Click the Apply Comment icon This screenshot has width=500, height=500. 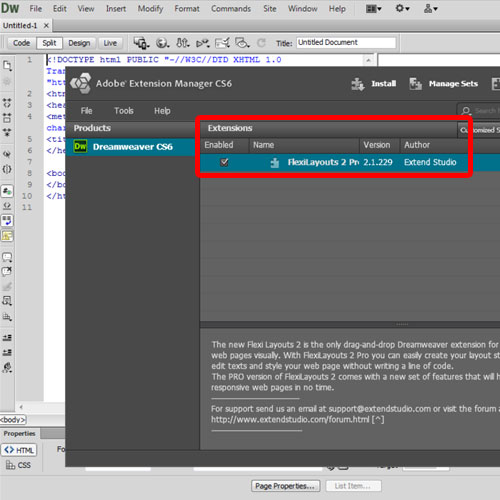pos(7,257)
